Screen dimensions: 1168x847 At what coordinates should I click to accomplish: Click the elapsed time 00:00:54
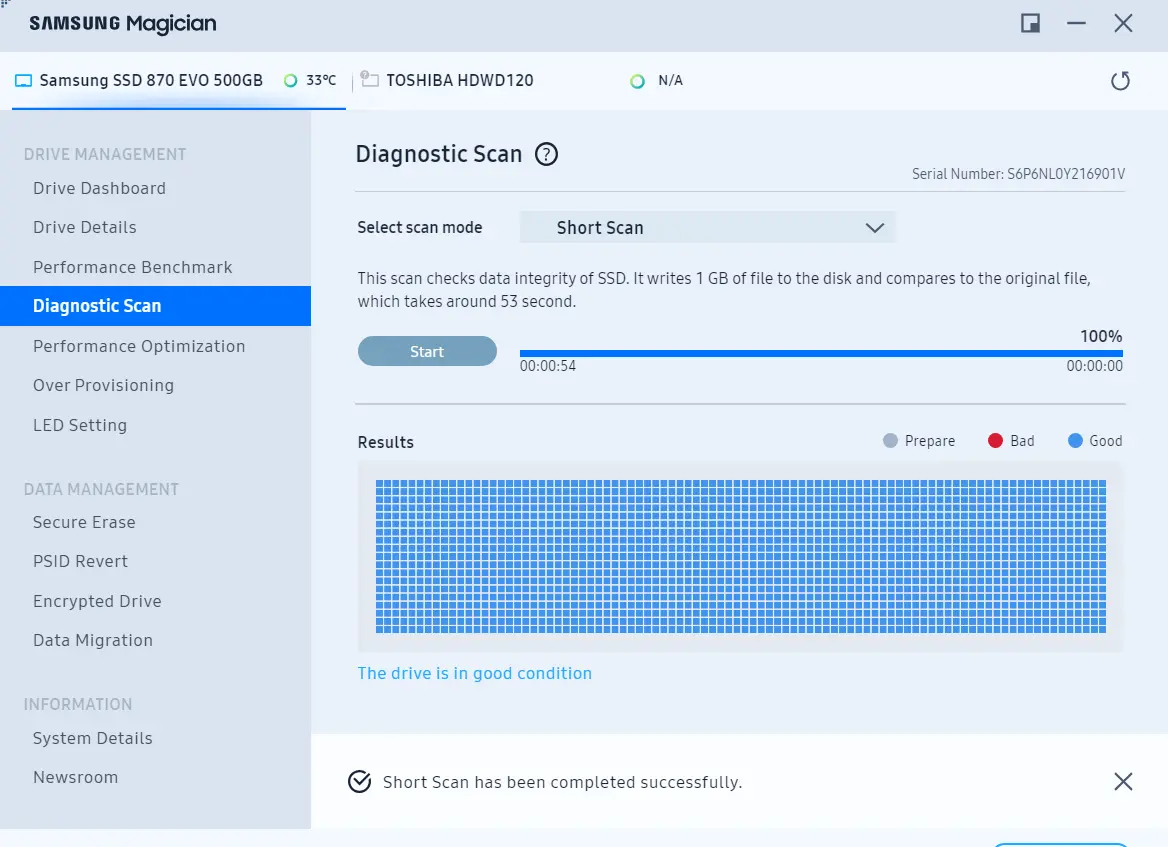[x=548, y=366]
